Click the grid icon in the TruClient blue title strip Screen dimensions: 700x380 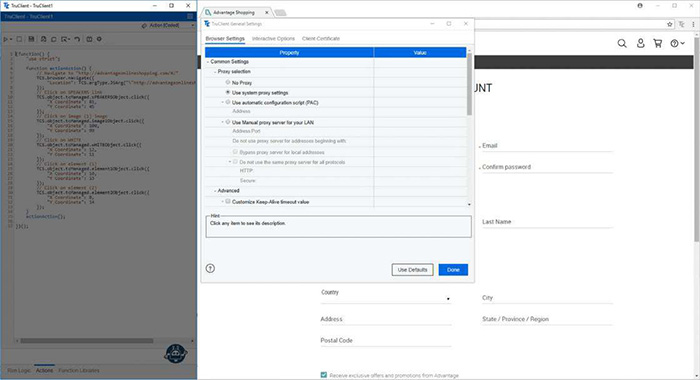coord(190,17)
